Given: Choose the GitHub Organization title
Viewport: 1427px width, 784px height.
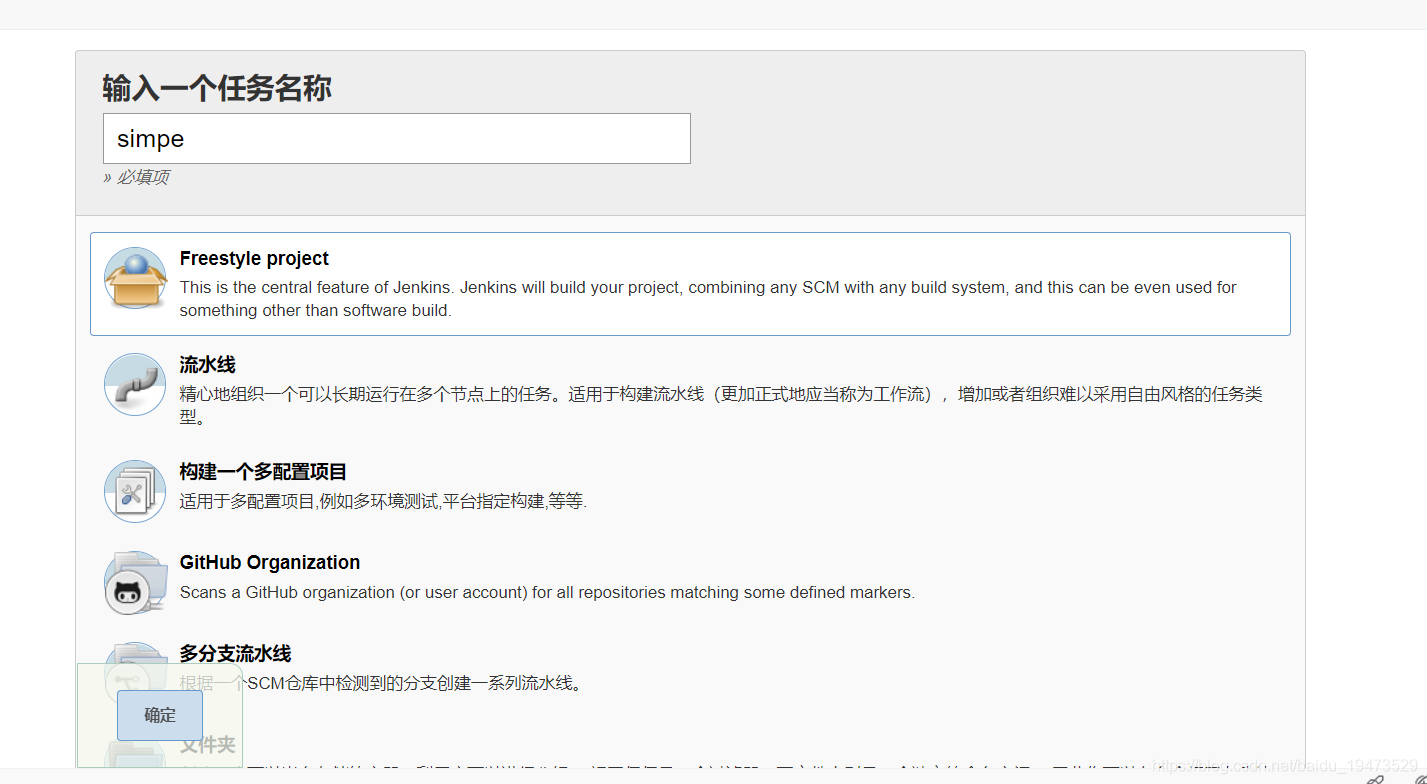Looking at the screenshot, I should 270,562.
